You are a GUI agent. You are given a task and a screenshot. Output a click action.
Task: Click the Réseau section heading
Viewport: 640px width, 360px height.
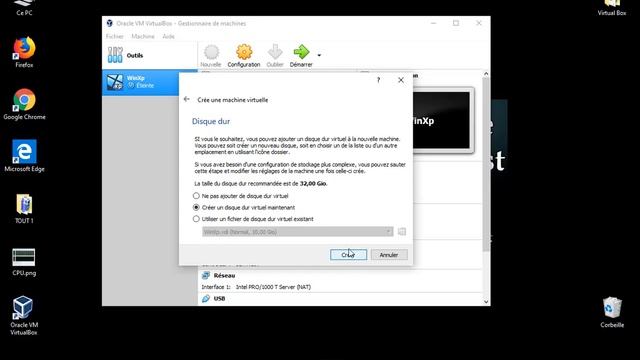(x=224, y=276)
